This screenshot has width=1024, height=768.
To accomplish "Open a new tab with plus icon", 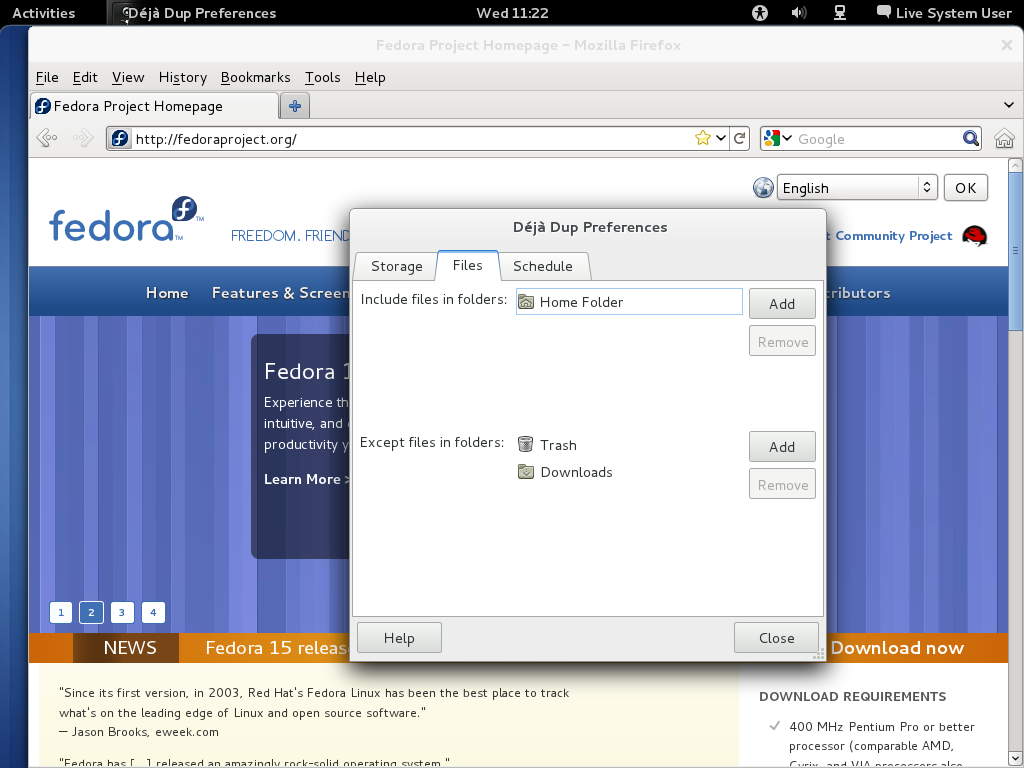I will (x=295, y=106).
